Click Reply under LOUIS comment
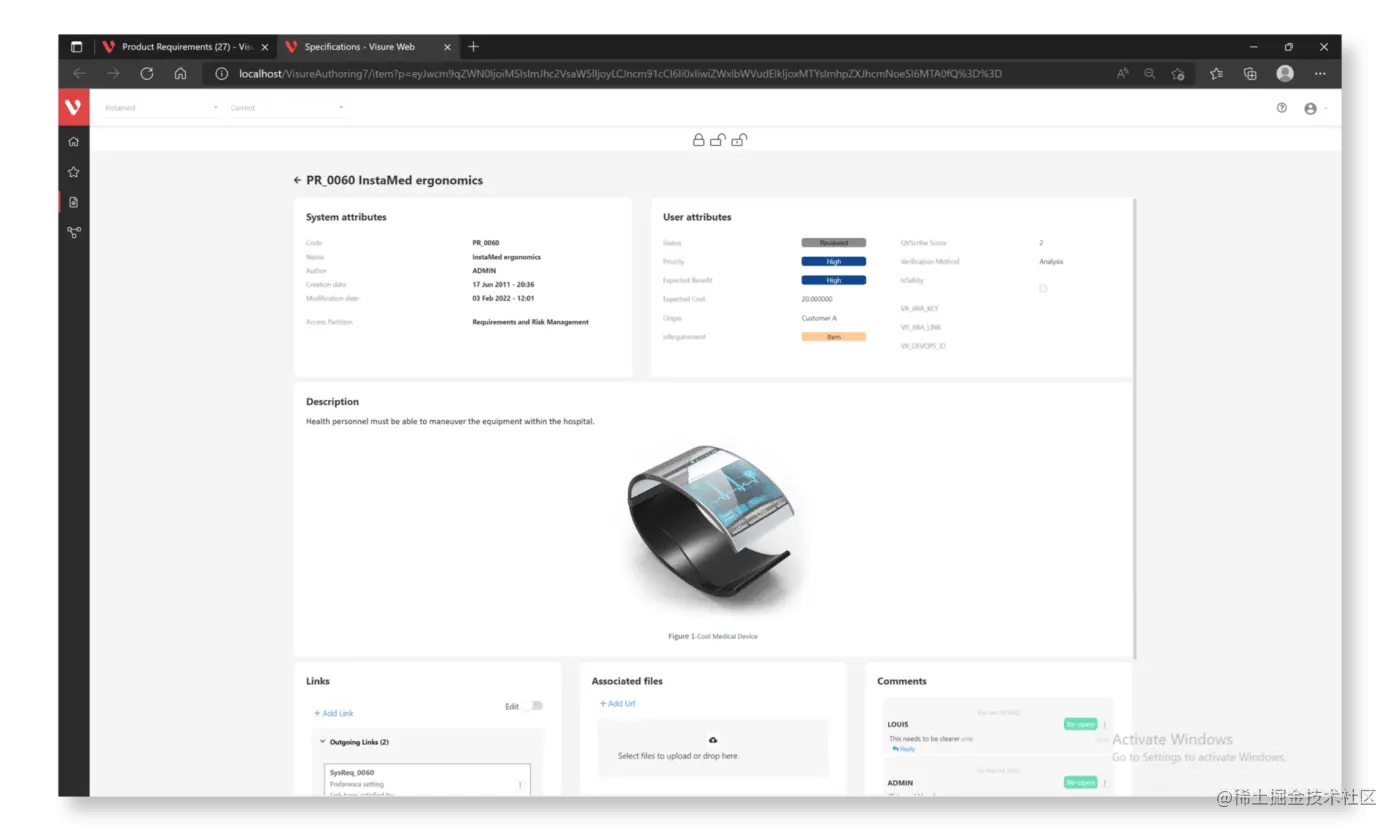Screen dimensions: 1400x831 coord(903,749)
